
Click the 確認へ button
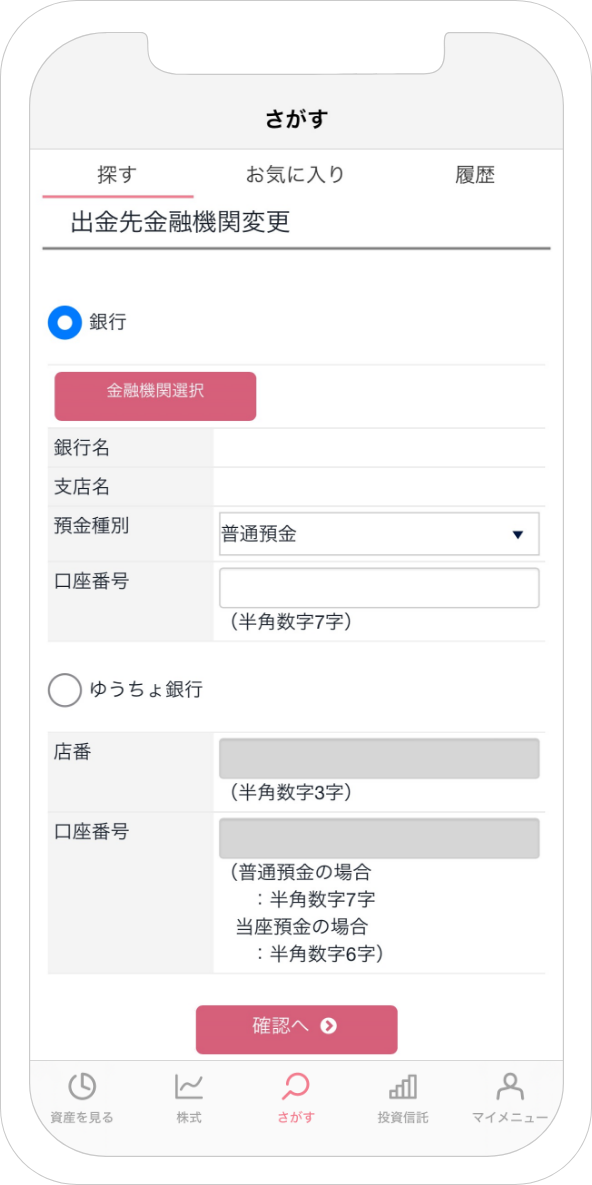(x=296, y=1029)
